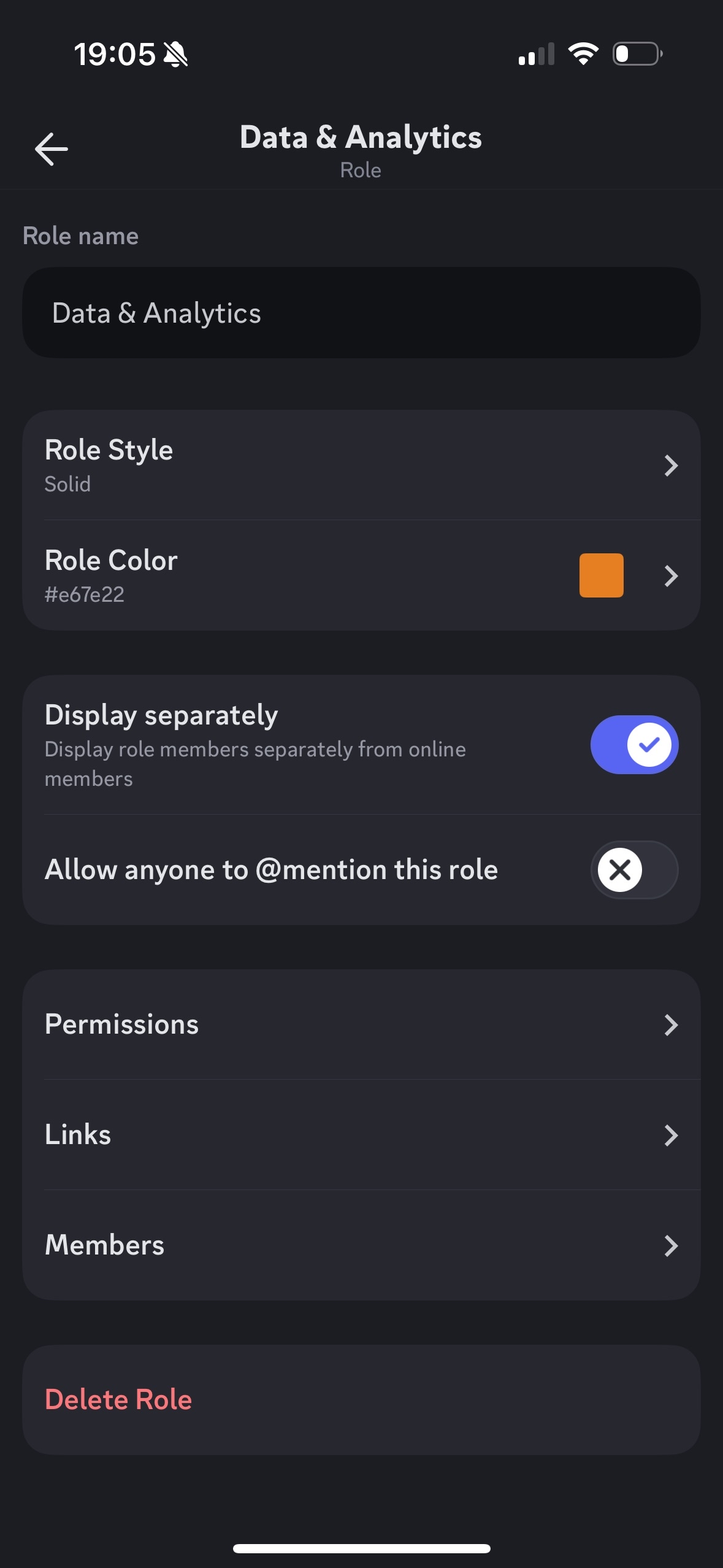
Task: Tap the back arrow icon
Action: (x=52, y=149)
